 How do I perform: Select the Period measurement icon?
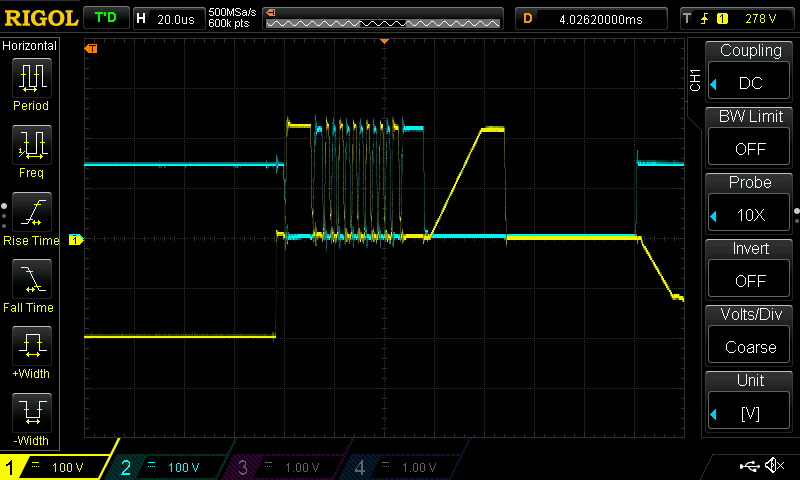32,77
